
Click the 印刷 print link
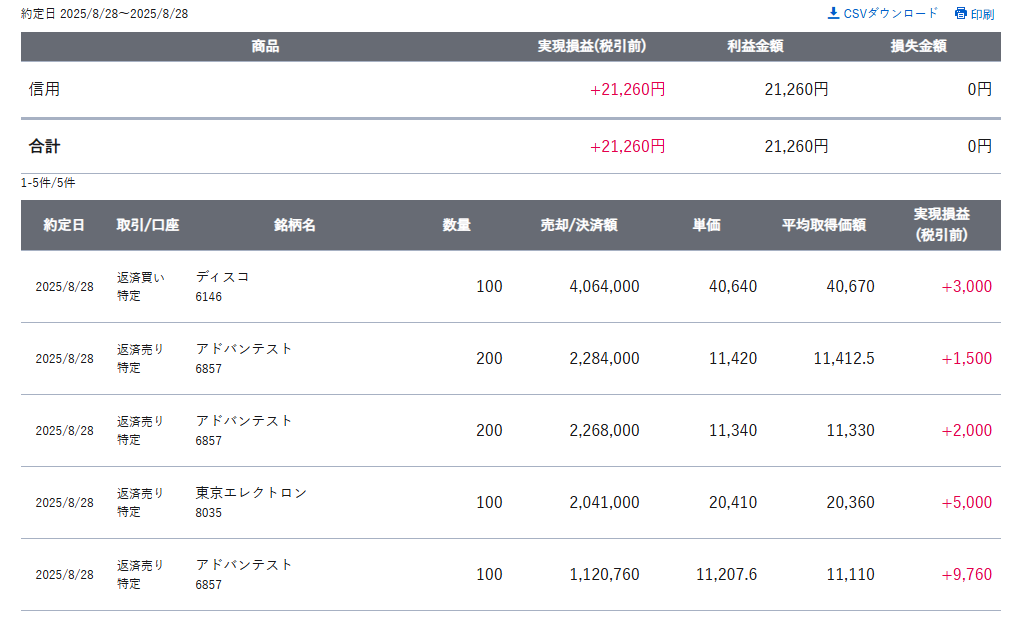click(975, 14)
